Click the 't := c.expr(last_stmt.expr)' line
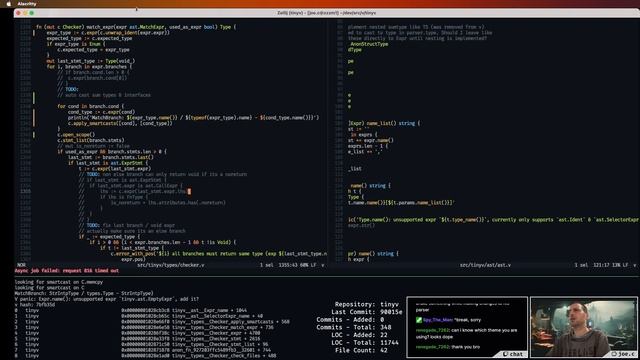The height and width of the screenshot is (360, 640). (115, 169)
